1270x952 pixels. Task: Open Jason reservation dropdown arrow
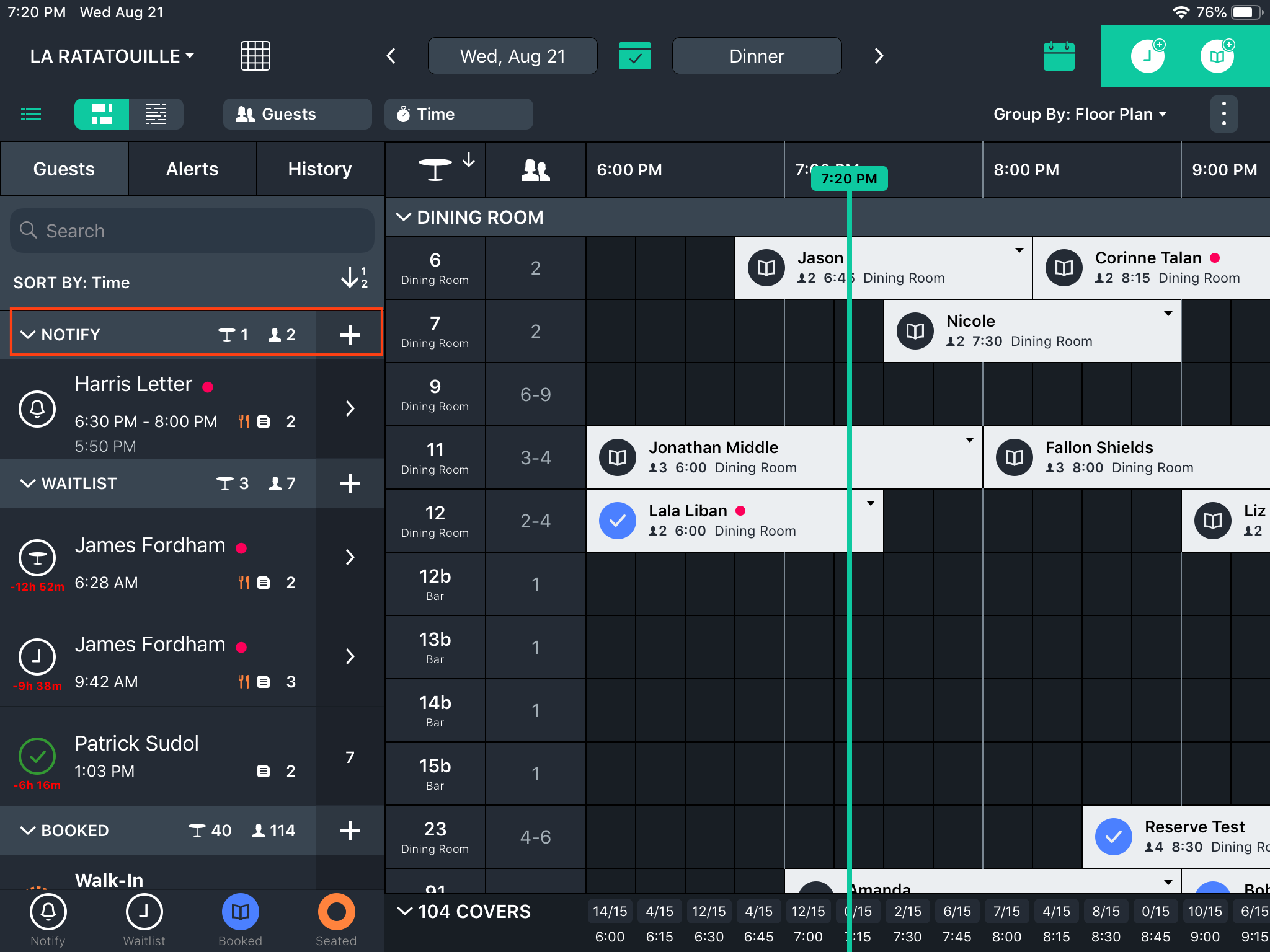[x=1019, y=250]
